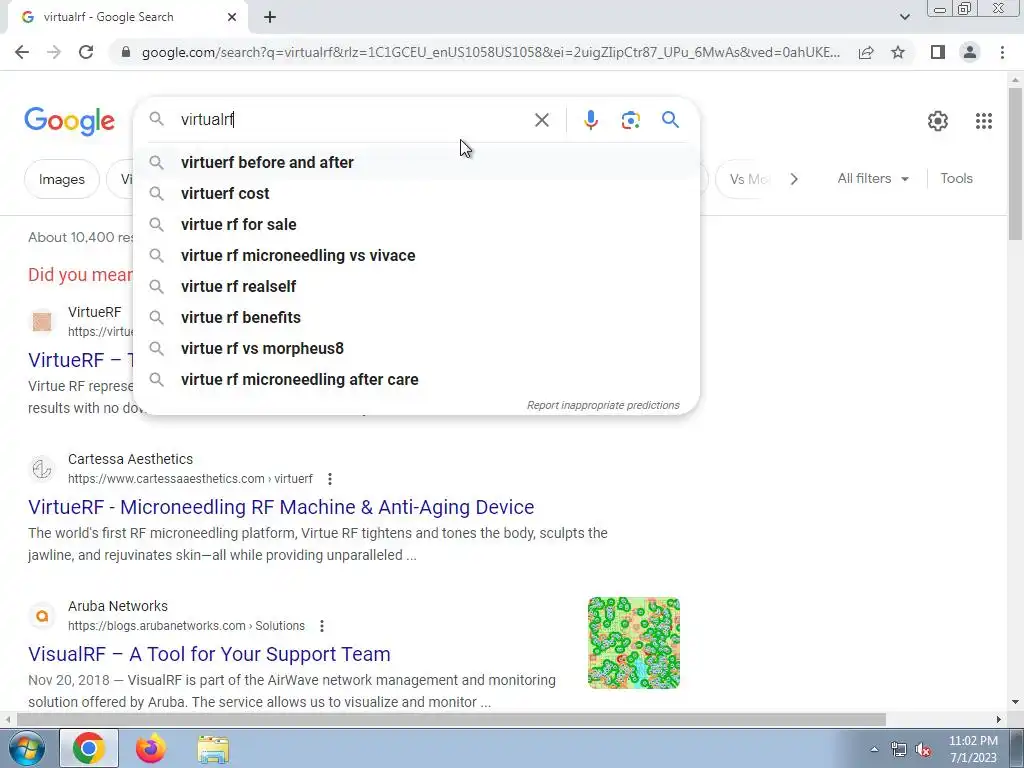Click the muted volume tray icon
The width and height of the screenshot is (1024, 768).
(923, 750)
